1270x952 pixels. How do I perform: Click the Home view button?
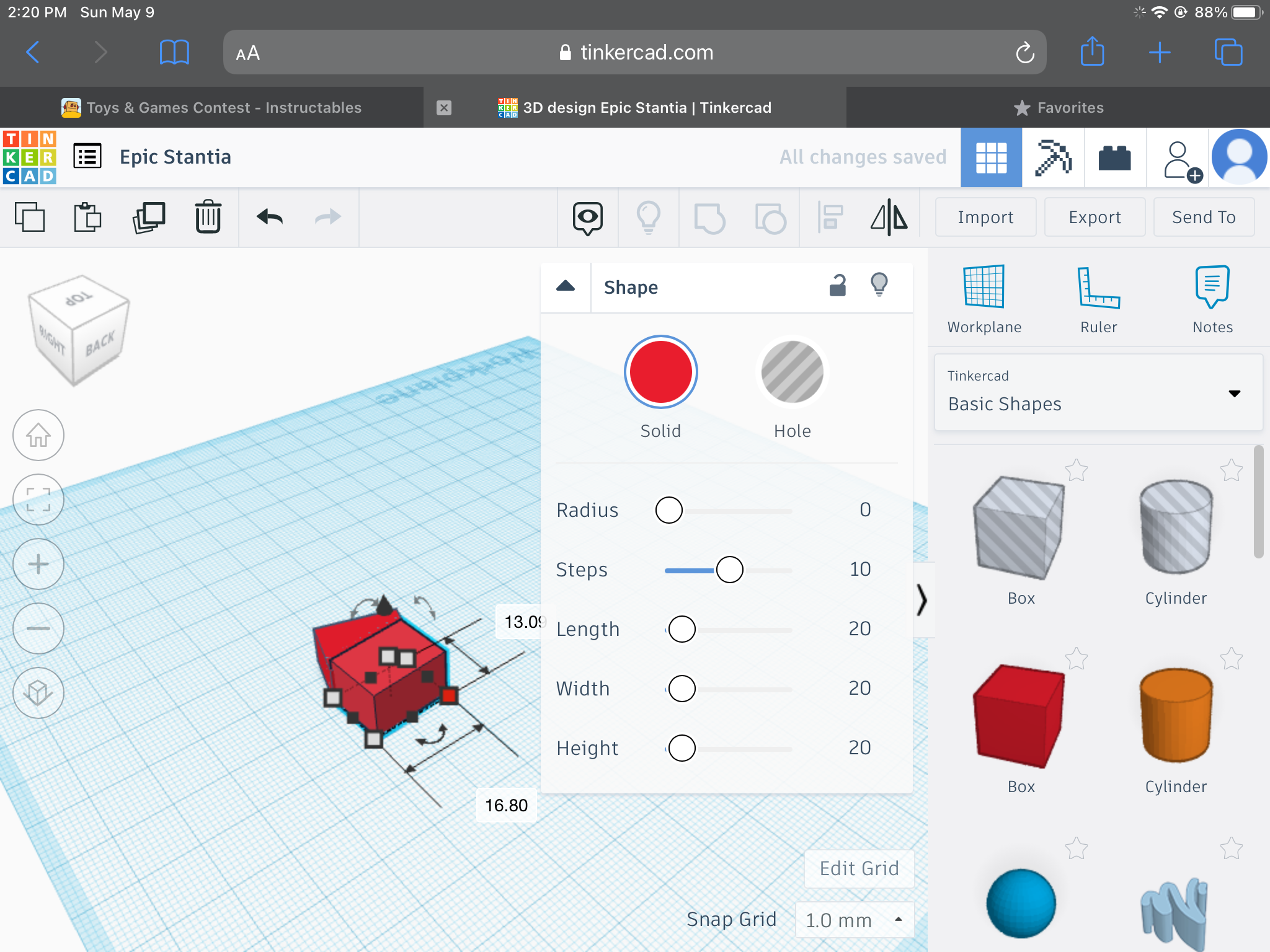[38, 435]
